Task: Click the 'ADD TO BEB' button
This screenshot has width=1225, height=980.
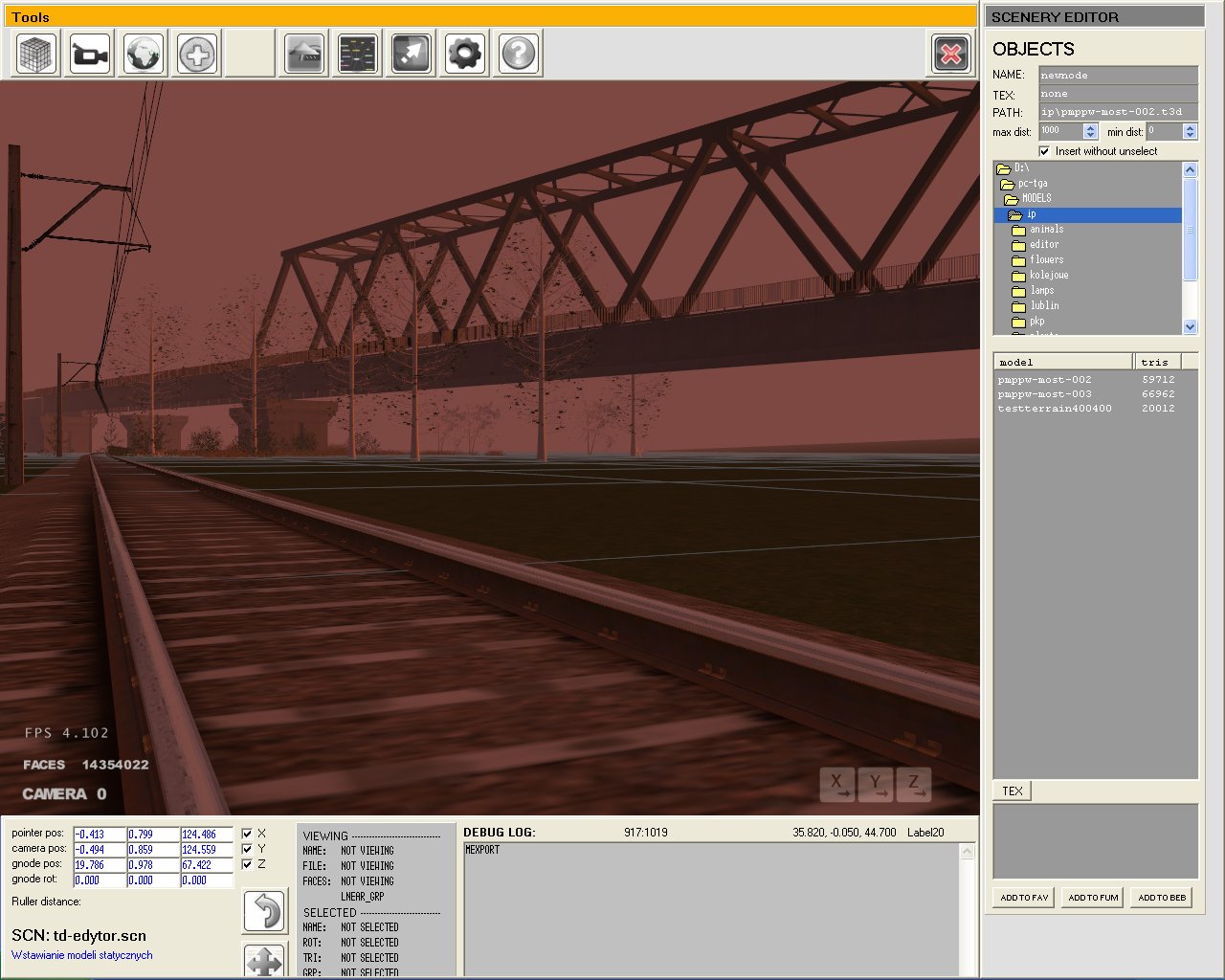Action: coord(1161,898)
